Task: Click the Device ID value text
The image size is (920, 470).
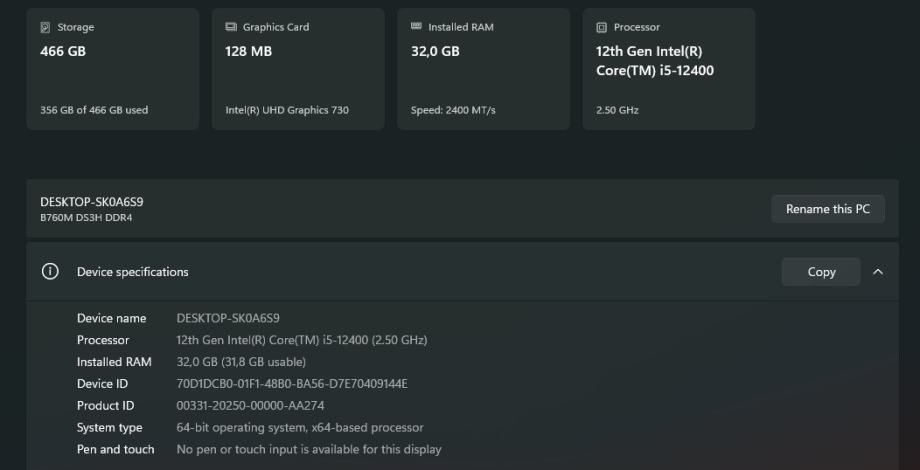Action: click(x=292, y=384)
